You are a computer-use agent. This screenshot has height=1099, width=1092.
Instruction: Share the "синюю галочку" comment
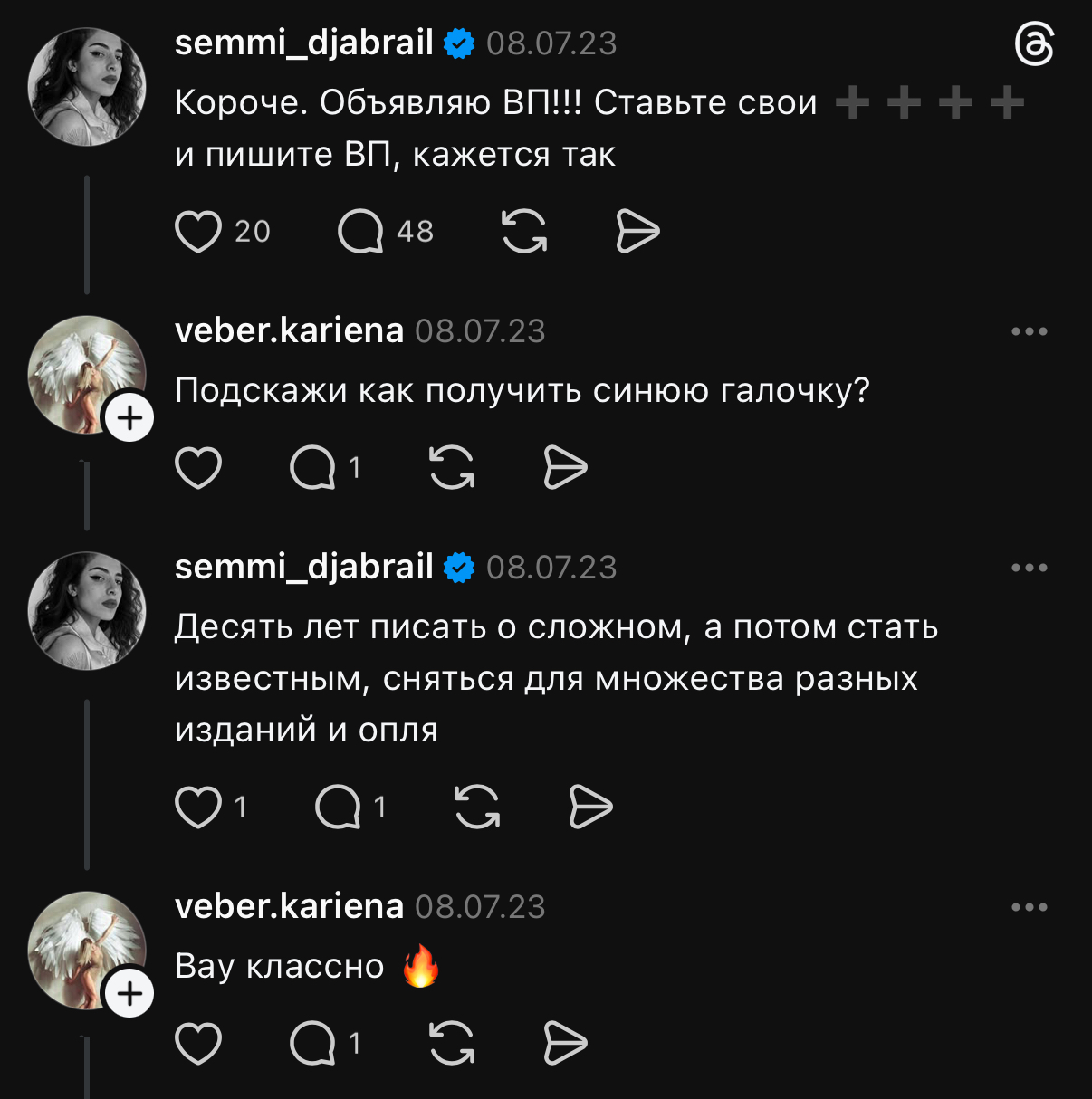click(565, 467)
